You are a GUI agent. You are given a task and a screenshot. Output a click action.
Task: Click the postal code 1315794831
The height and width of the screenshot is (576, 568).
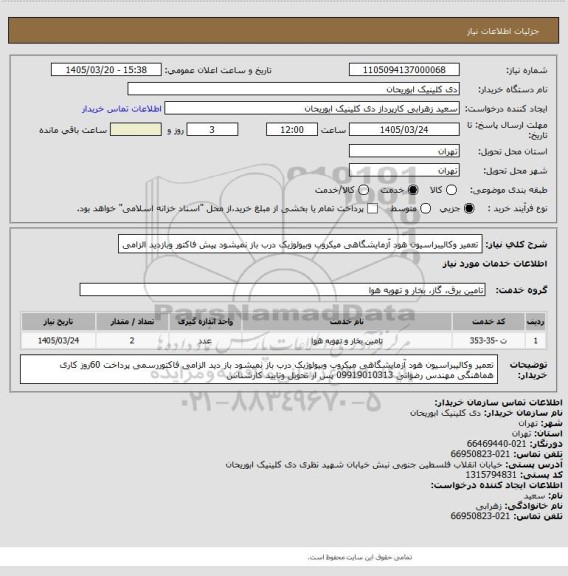tap(491, 475)
